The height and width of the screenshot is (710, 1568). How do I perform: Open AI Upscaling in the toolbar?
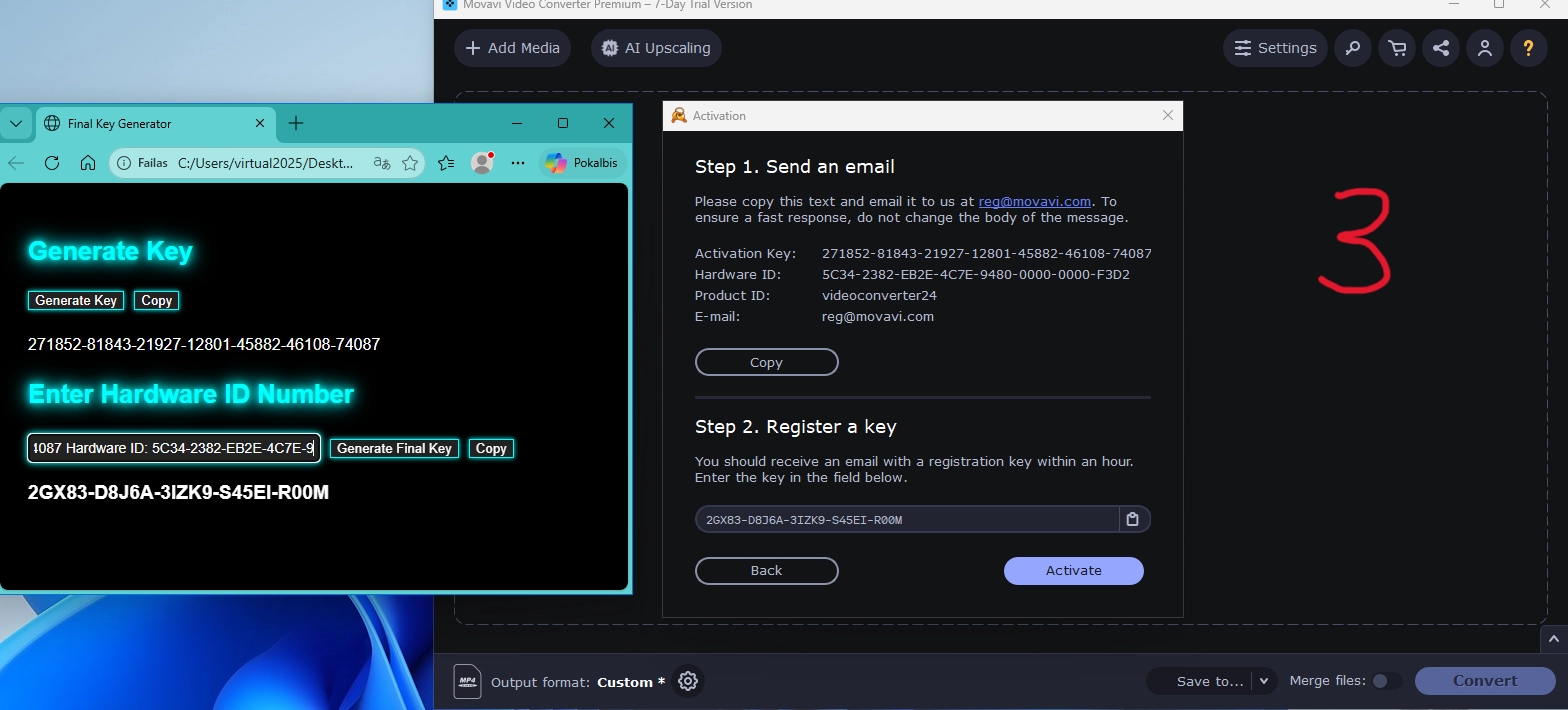656,48
